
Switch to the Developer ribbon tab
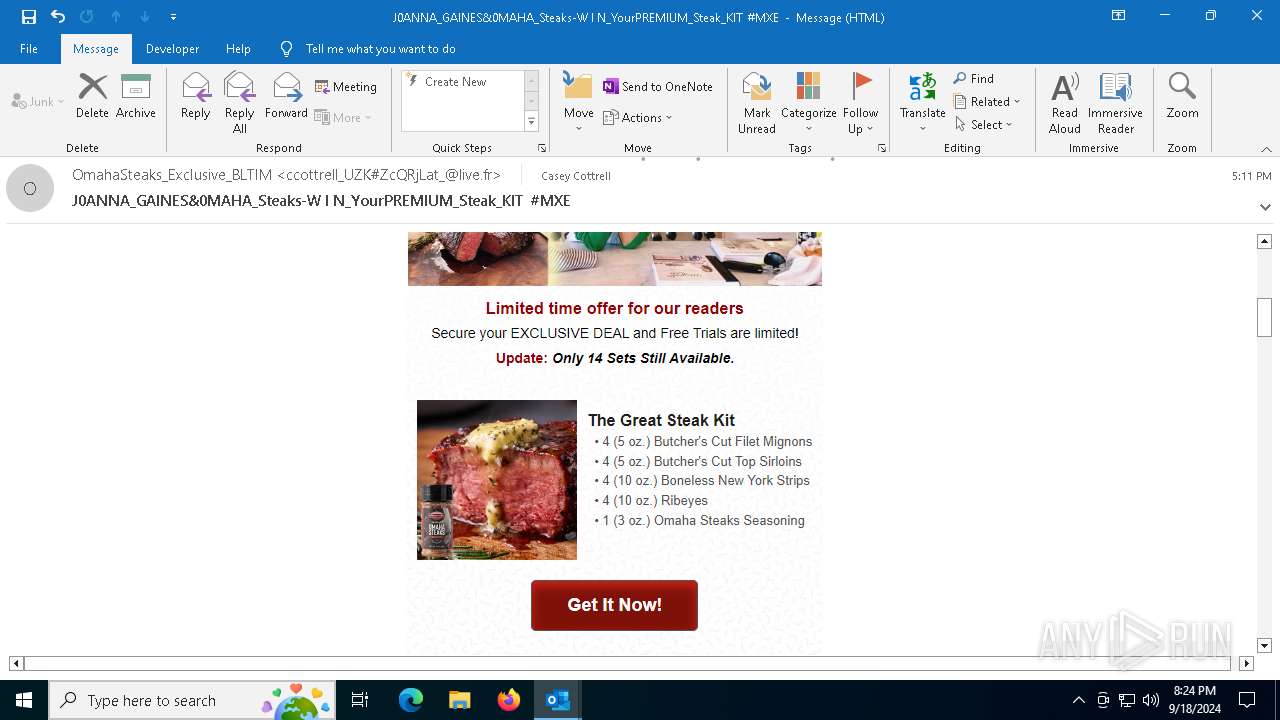tap(172, 49)
